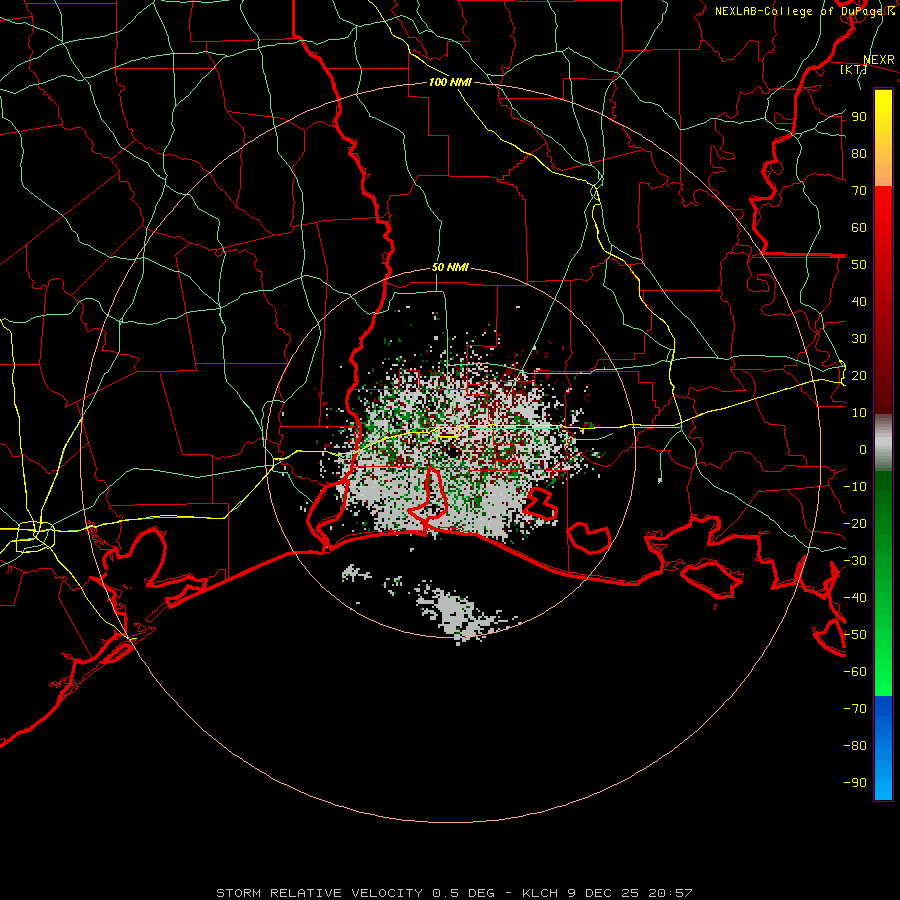Click the 0 value on the velocity scale
This screenshot has width=900, height=900.
(x=863, y=450)
